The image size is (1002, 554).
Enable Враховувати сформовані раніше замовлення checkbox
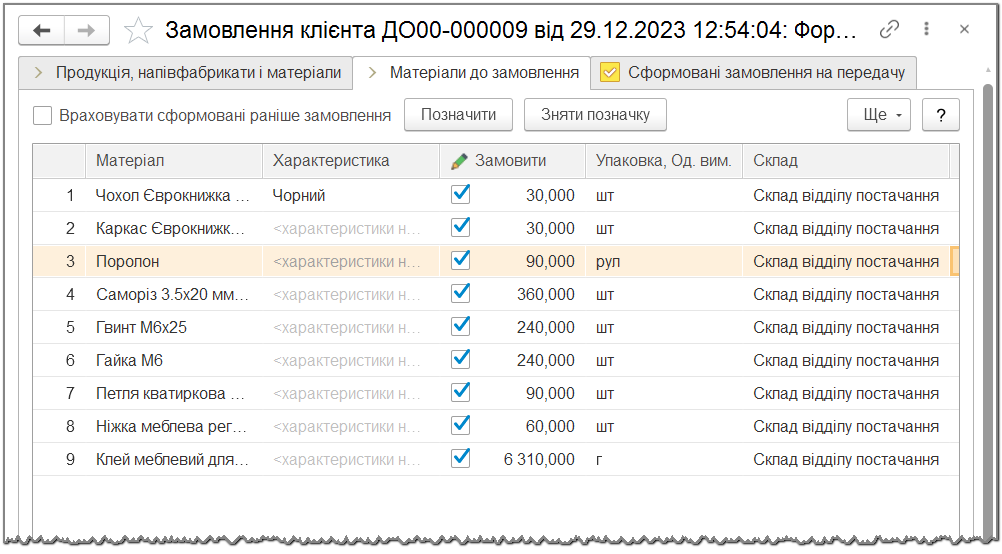tap(43, 116)
